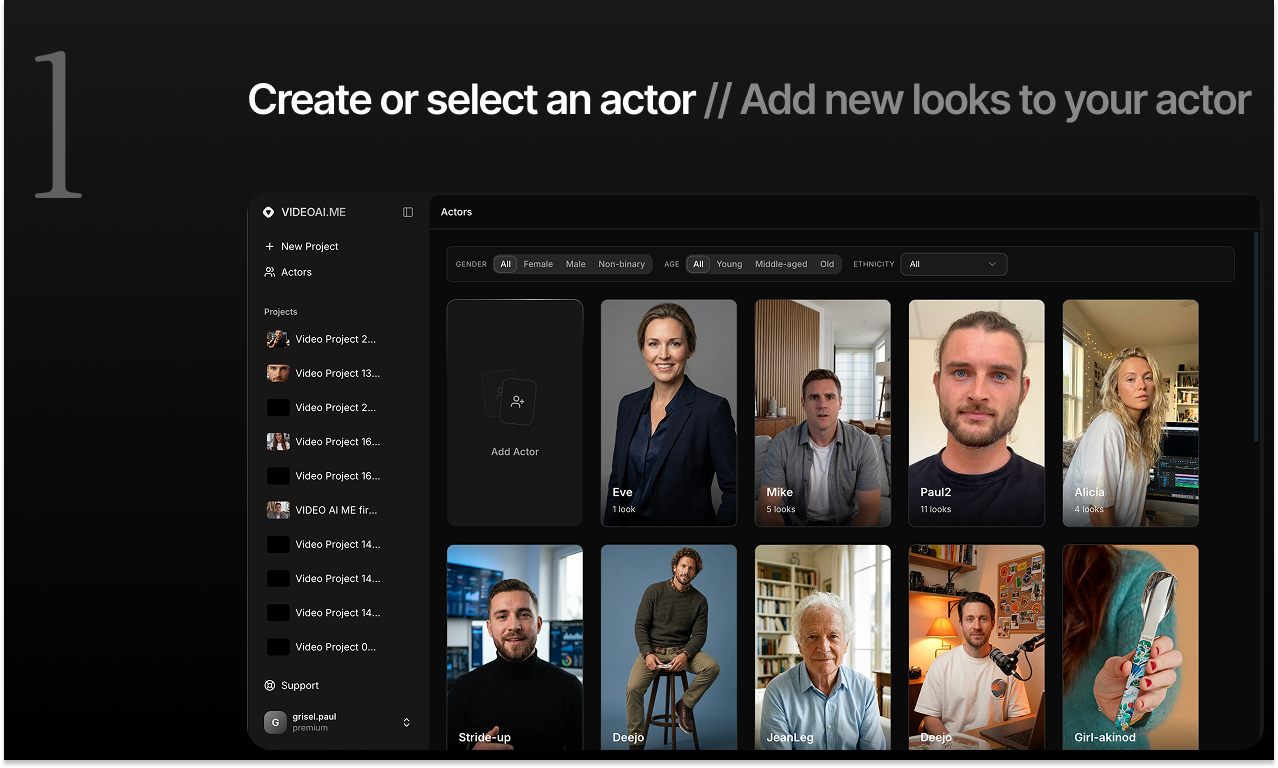Collapse the sidebar using the panel icon

407,212
